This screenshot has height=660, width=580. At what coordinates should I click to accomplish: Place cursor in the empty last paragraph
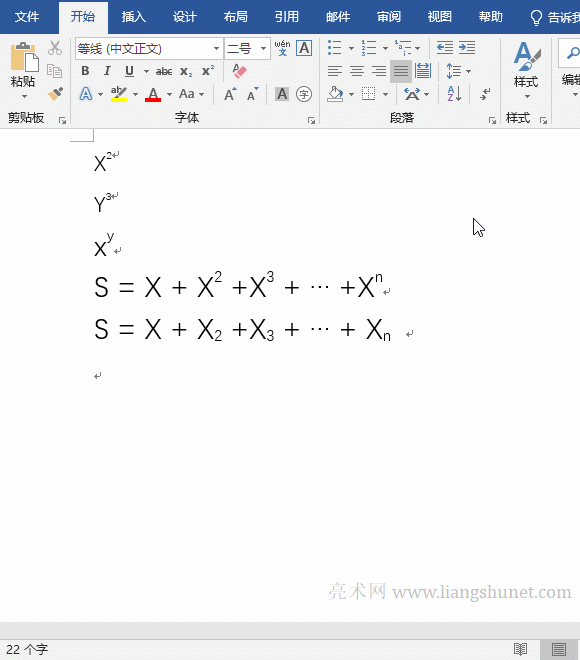click(98, 375)
